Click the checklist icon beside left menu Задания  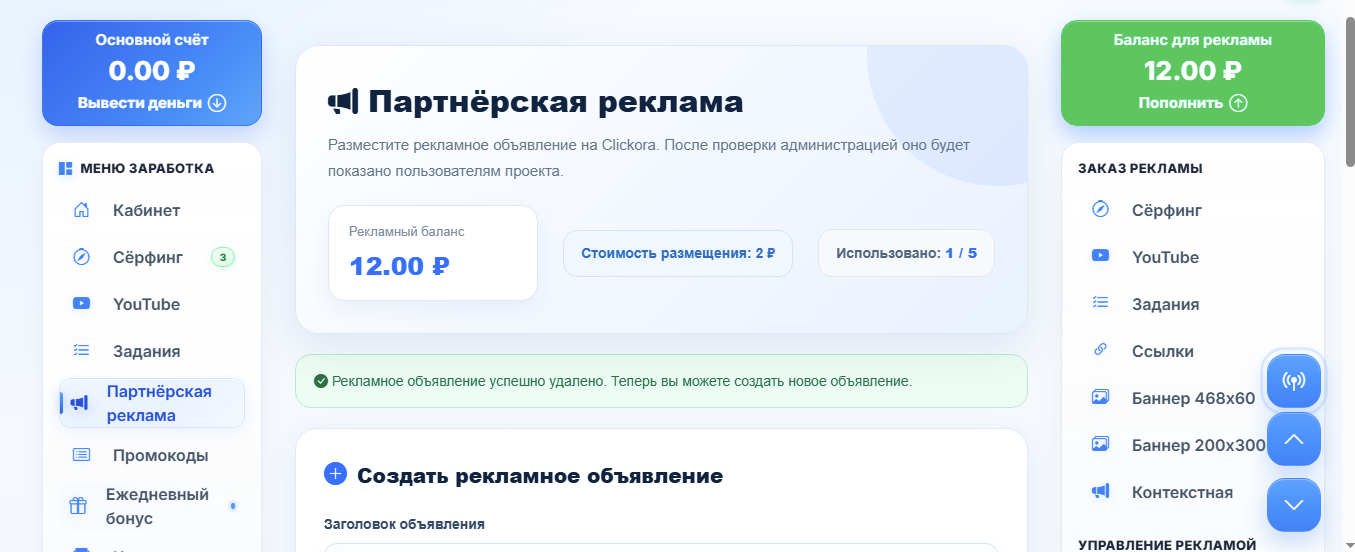click(82, 351)
